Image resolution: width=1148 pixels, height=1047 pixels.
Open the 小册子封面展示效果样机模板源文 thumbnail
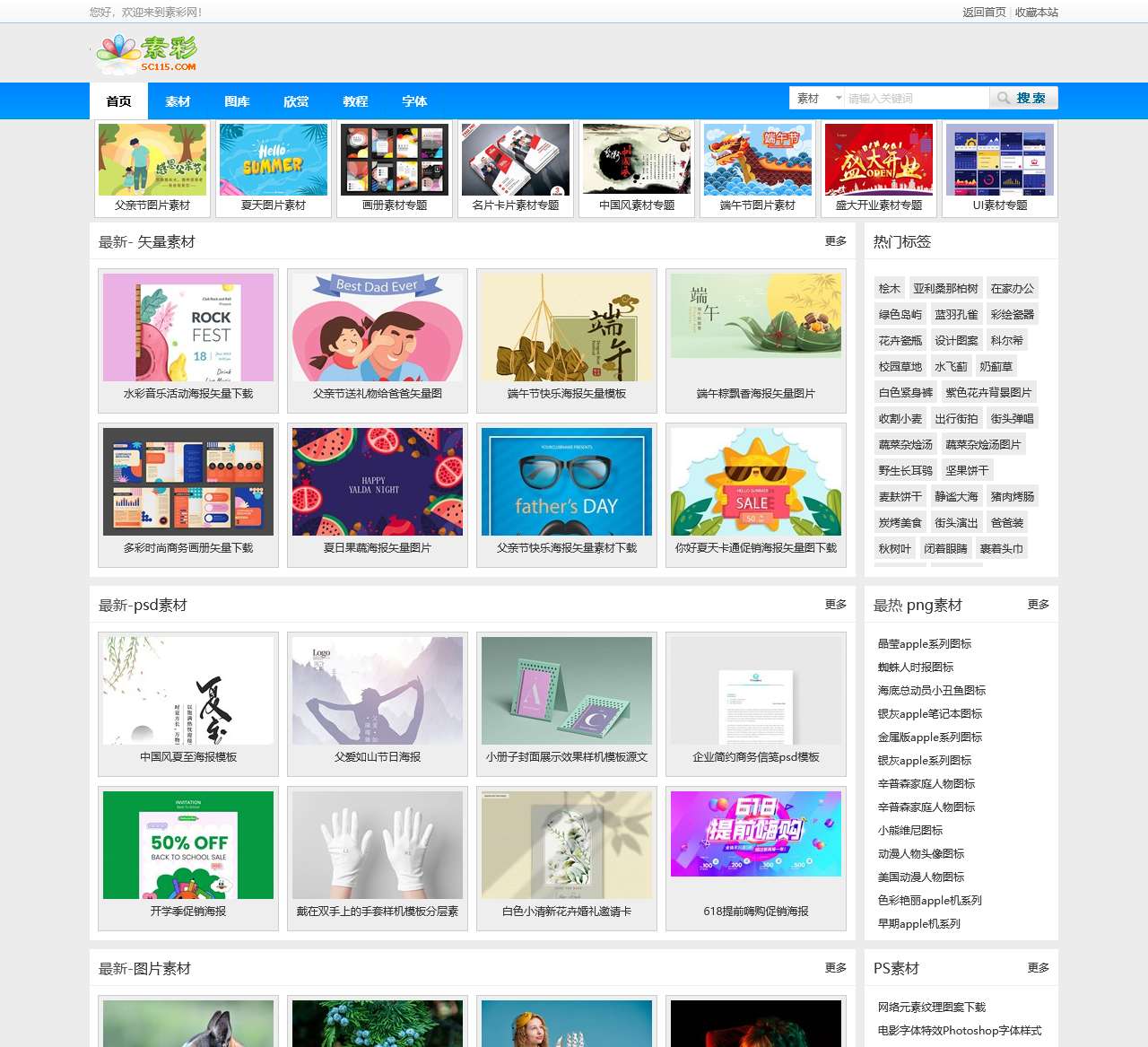pyautogui.click(x=567, y=691)
